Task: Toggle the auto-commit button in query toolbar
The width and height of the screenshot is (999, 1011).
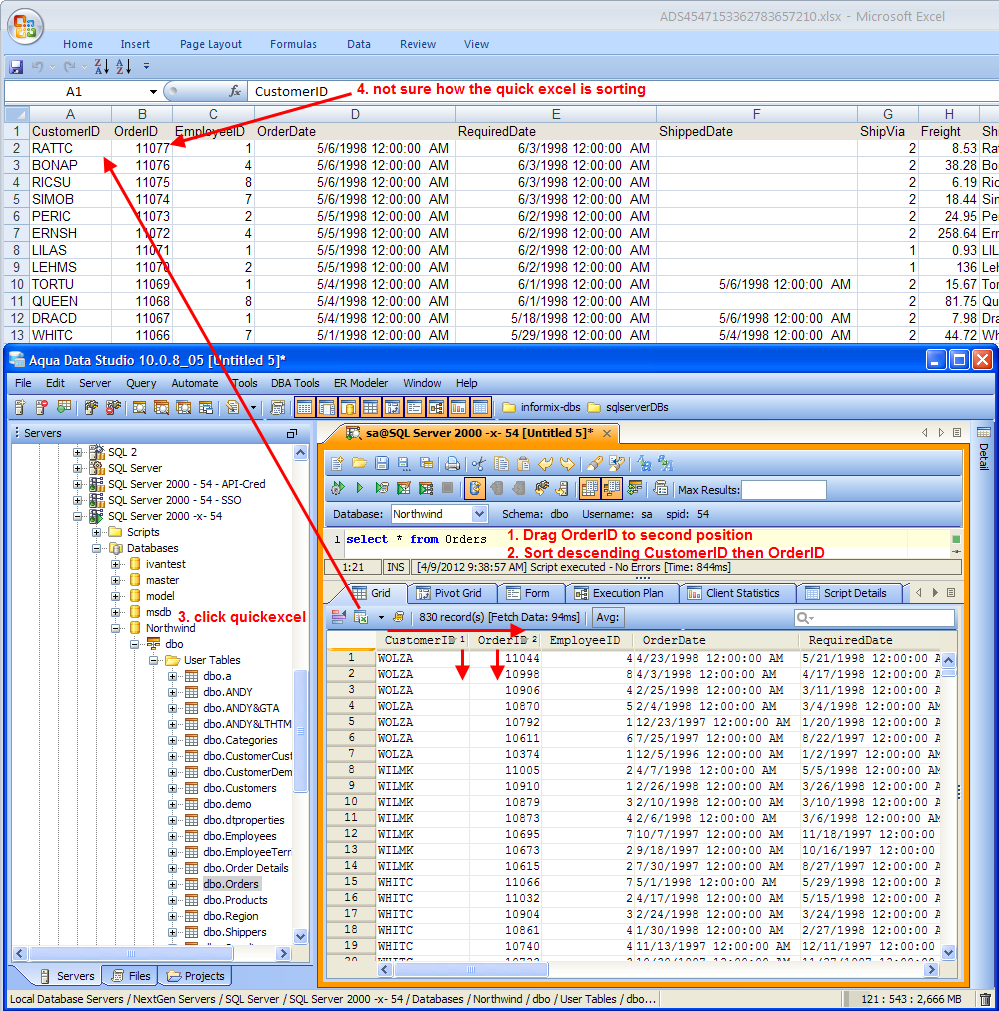Action: pyautogui.click(x=475, y=489)
